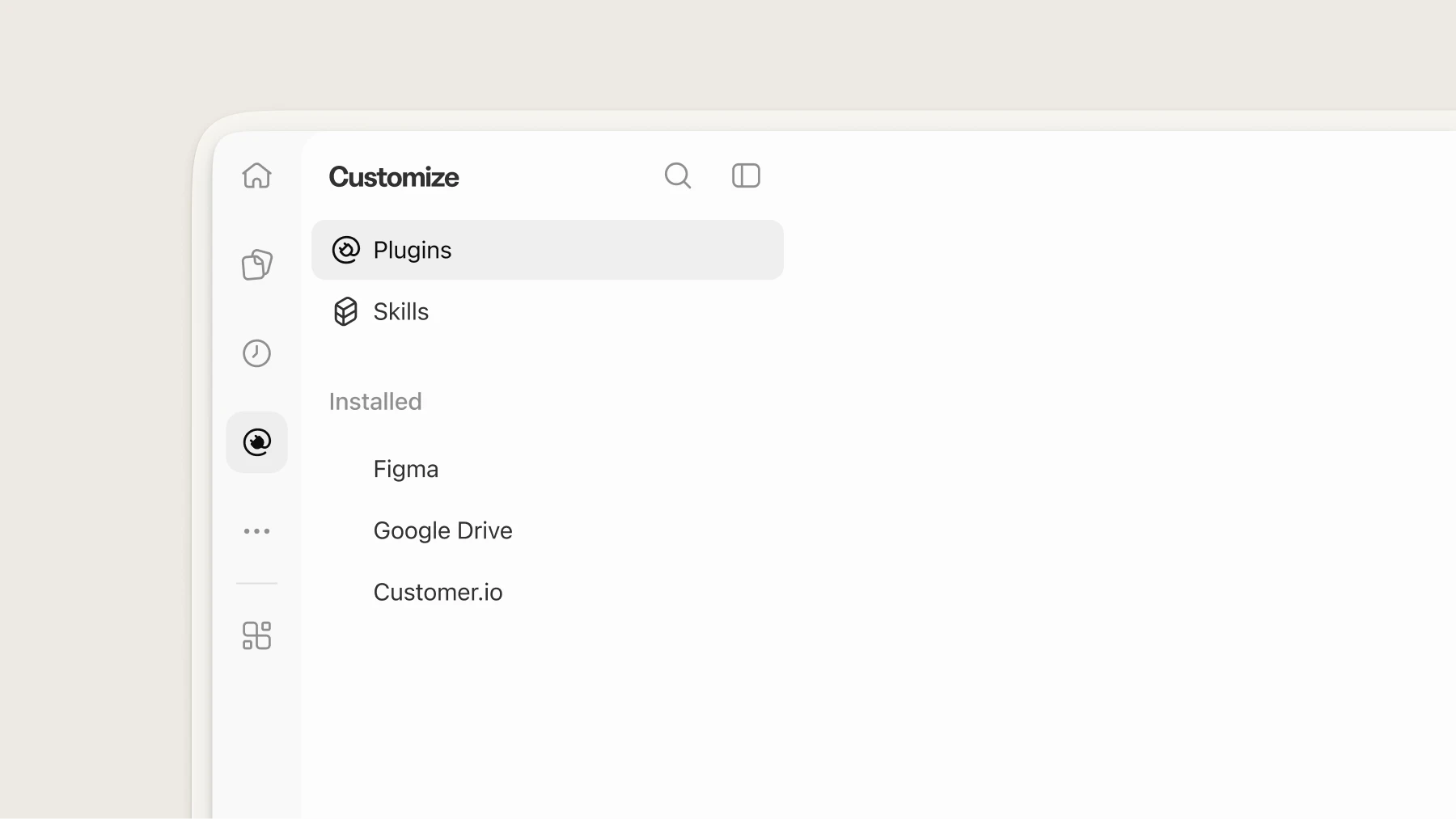Open the Figma installed plugin

(405, 469)
